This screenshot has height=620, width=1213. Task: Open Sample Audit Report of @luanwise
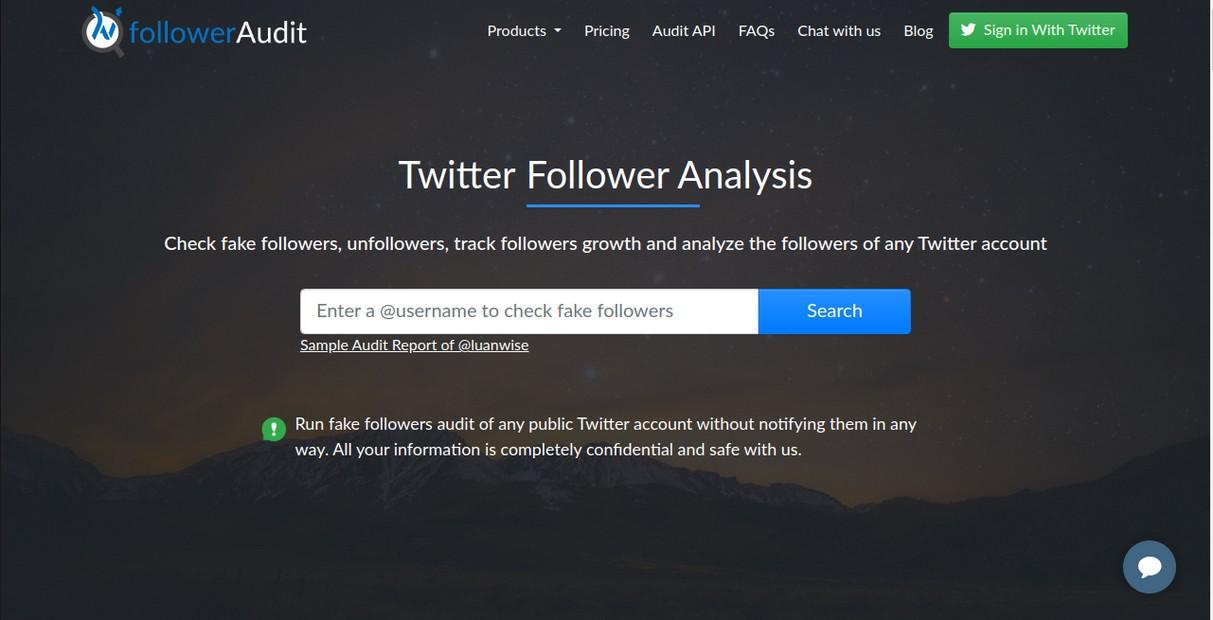point(414,345)
